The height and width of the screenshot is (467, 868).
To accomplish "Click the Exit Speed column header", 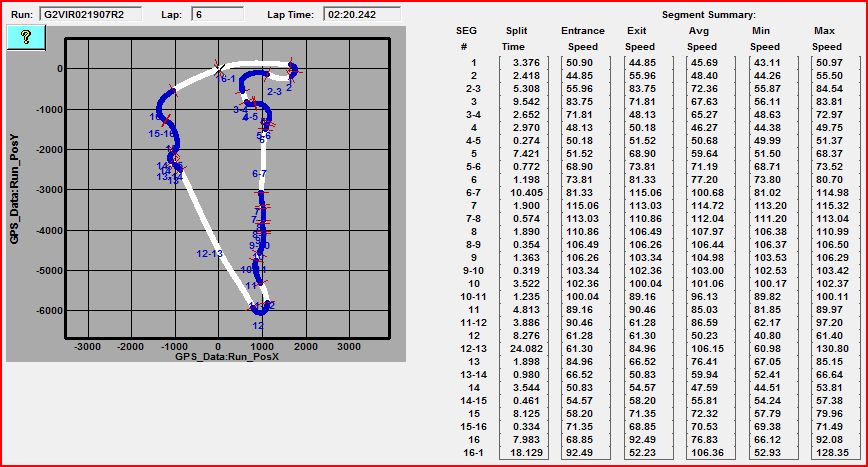I will (640, 39).
